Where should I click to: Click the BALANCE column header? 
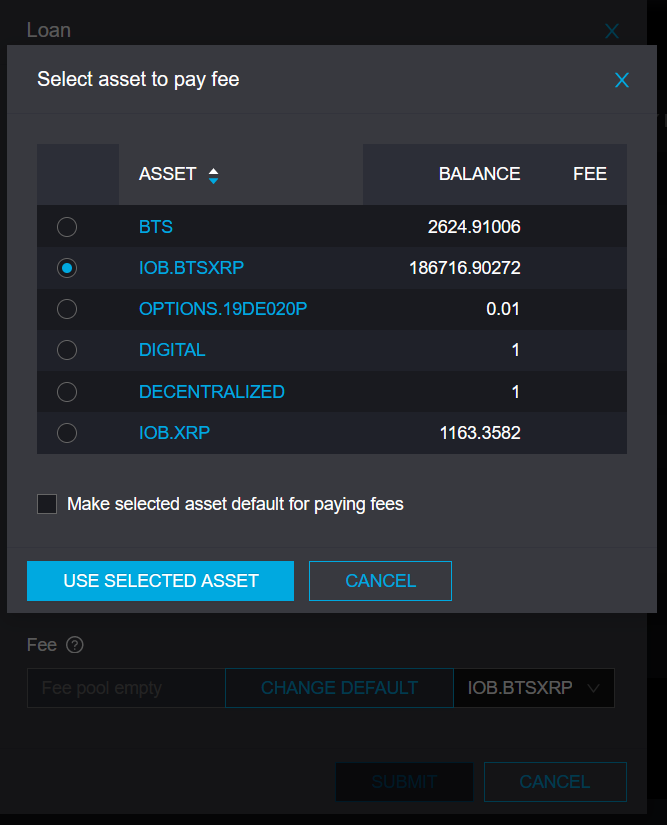(479, 174)
